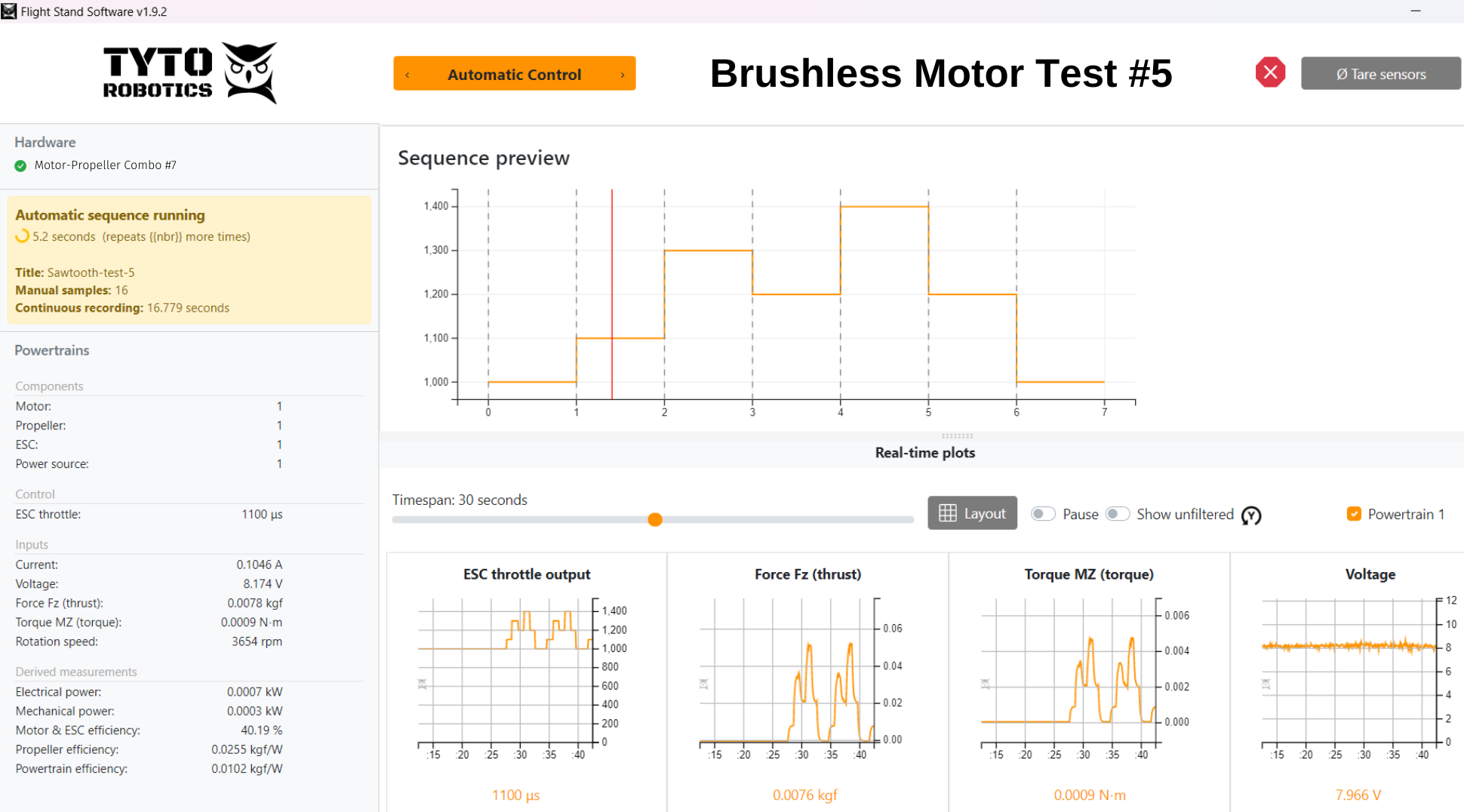Screen dimensions: 1464x812
Task: Click the small icon left of ESC throttle plot
Action: [x=423, y=684]
